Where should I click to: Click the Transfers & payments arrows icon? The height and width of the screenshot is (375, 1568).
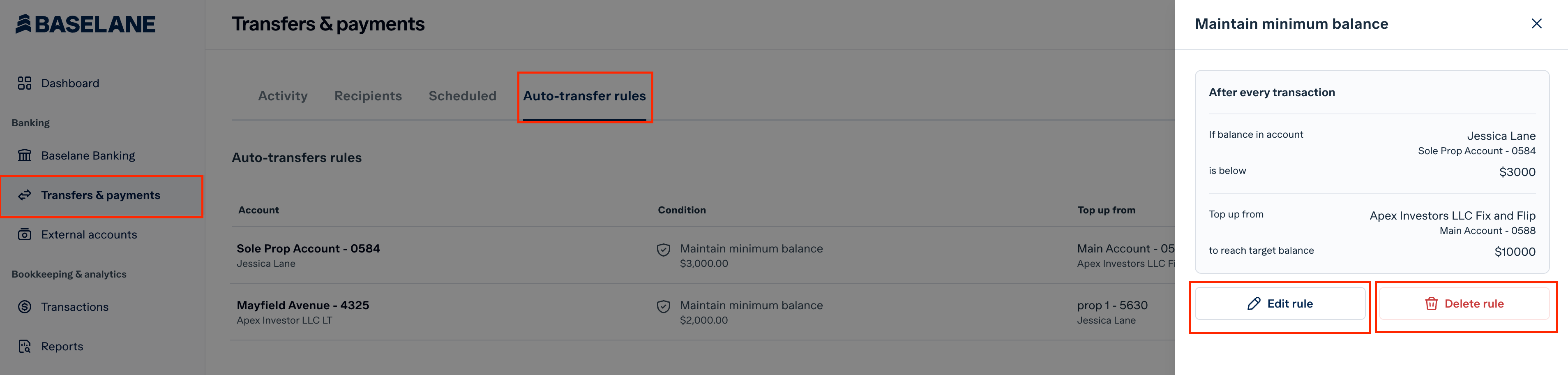(x=24, y=195)
